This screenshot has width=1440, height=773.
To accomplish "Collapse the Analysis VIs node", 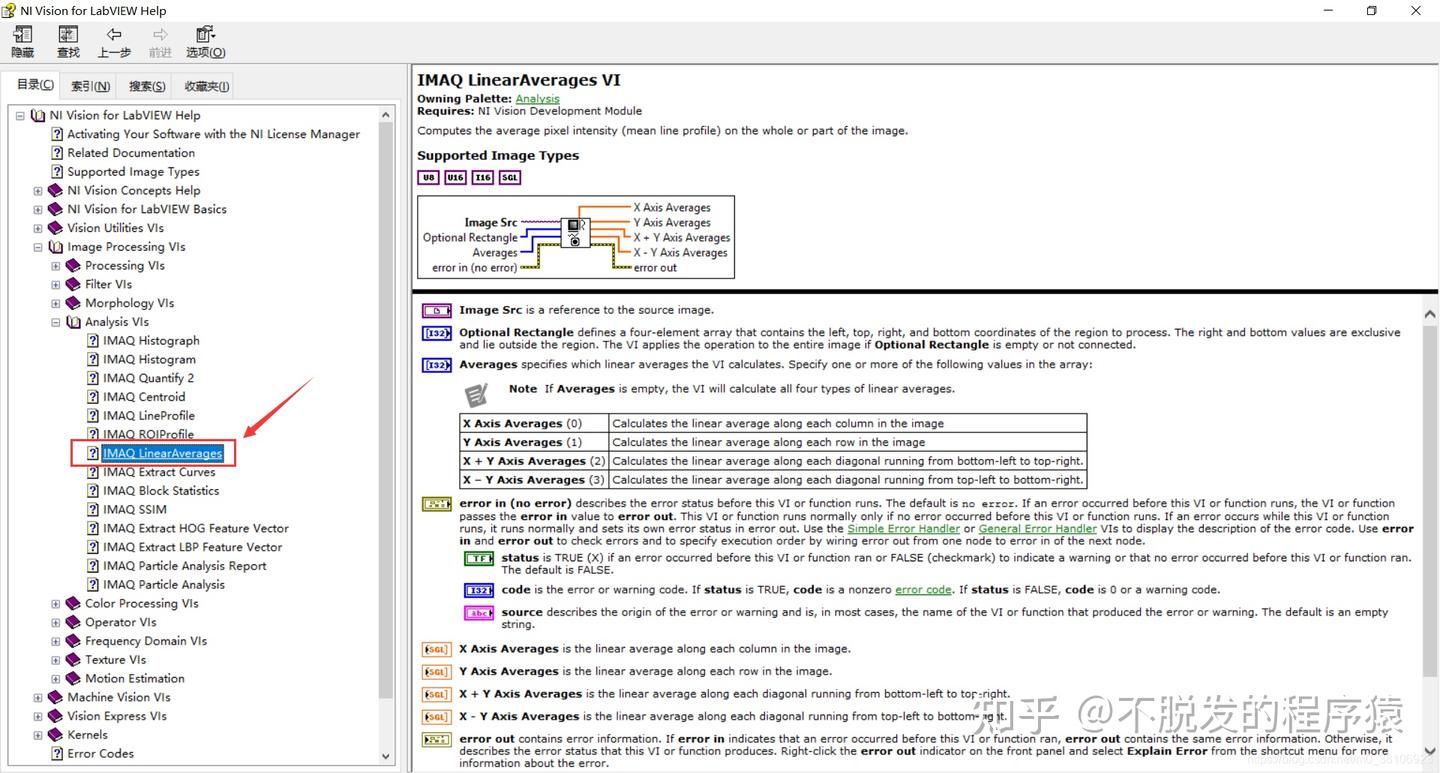I will tap(56, 322).
